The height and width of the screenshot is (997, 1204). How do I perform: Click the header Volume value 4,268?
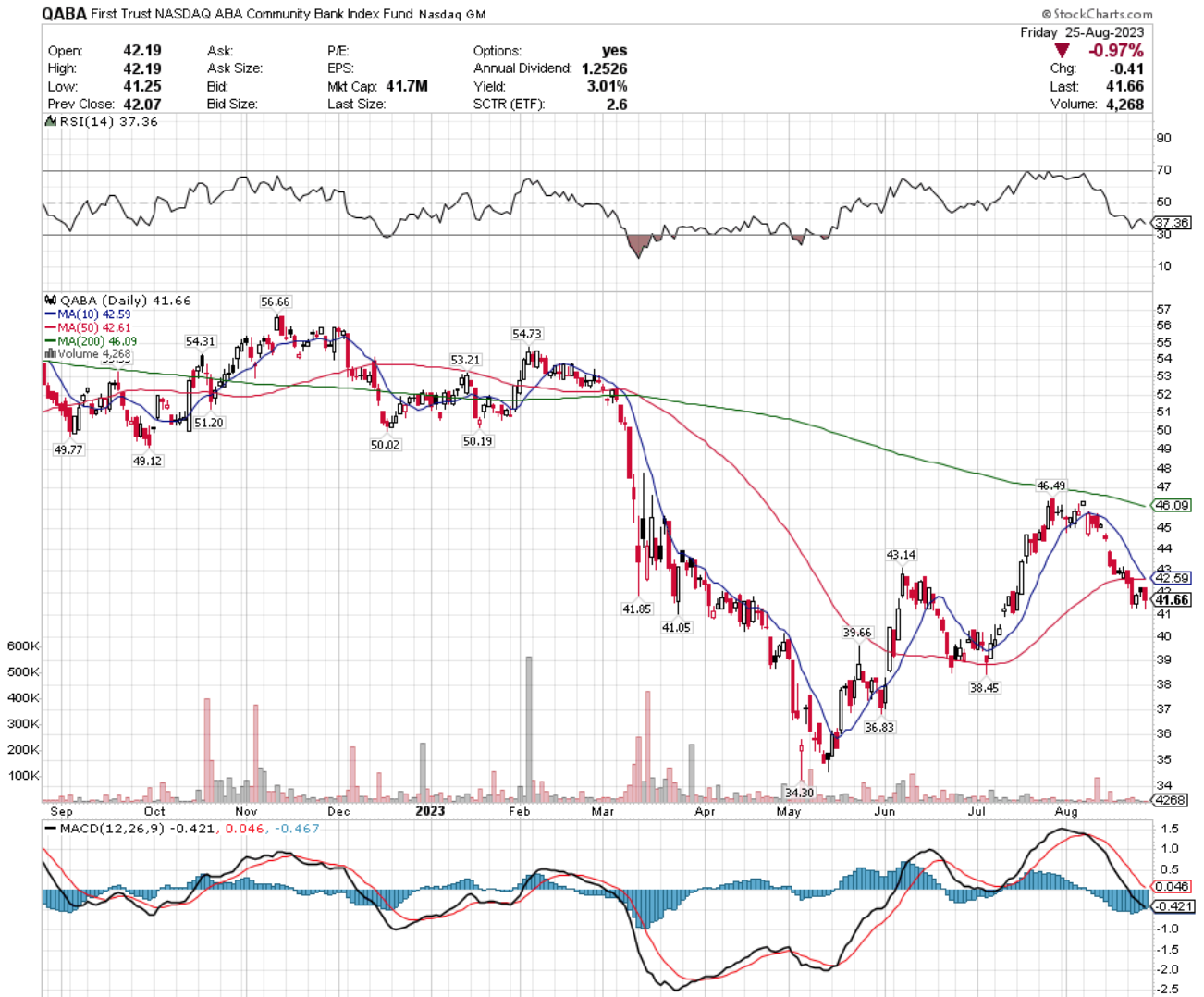tap(1124, 104)
